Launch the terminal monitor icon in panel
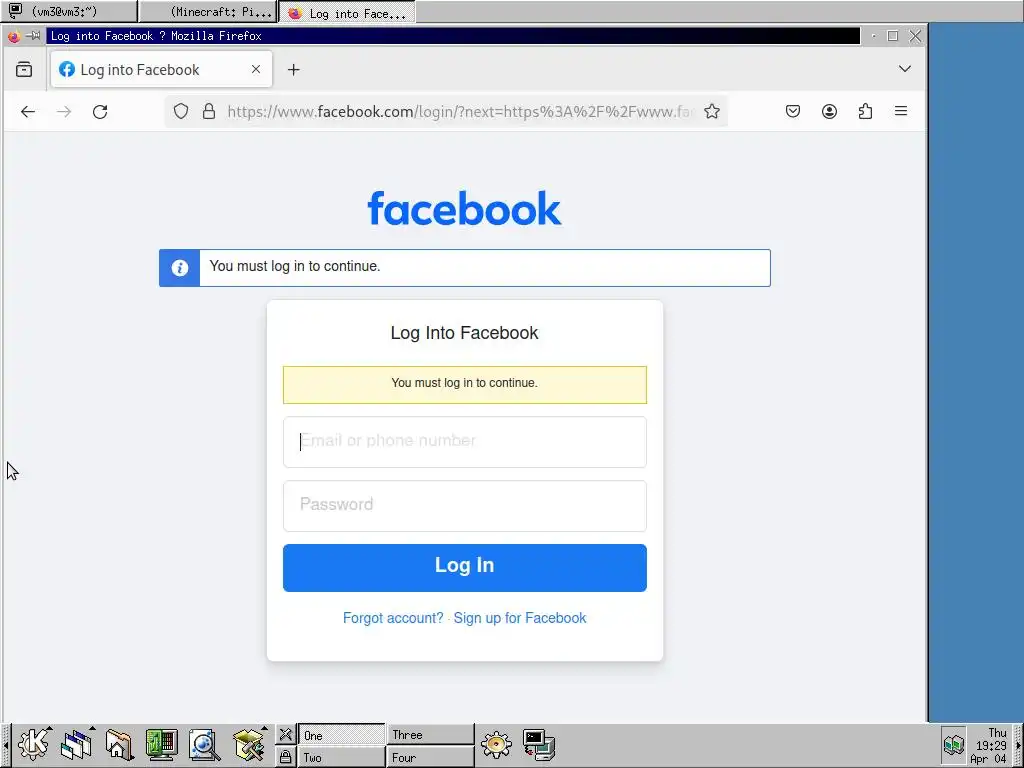Screen dimensions: 1024x768 (161, 745)
